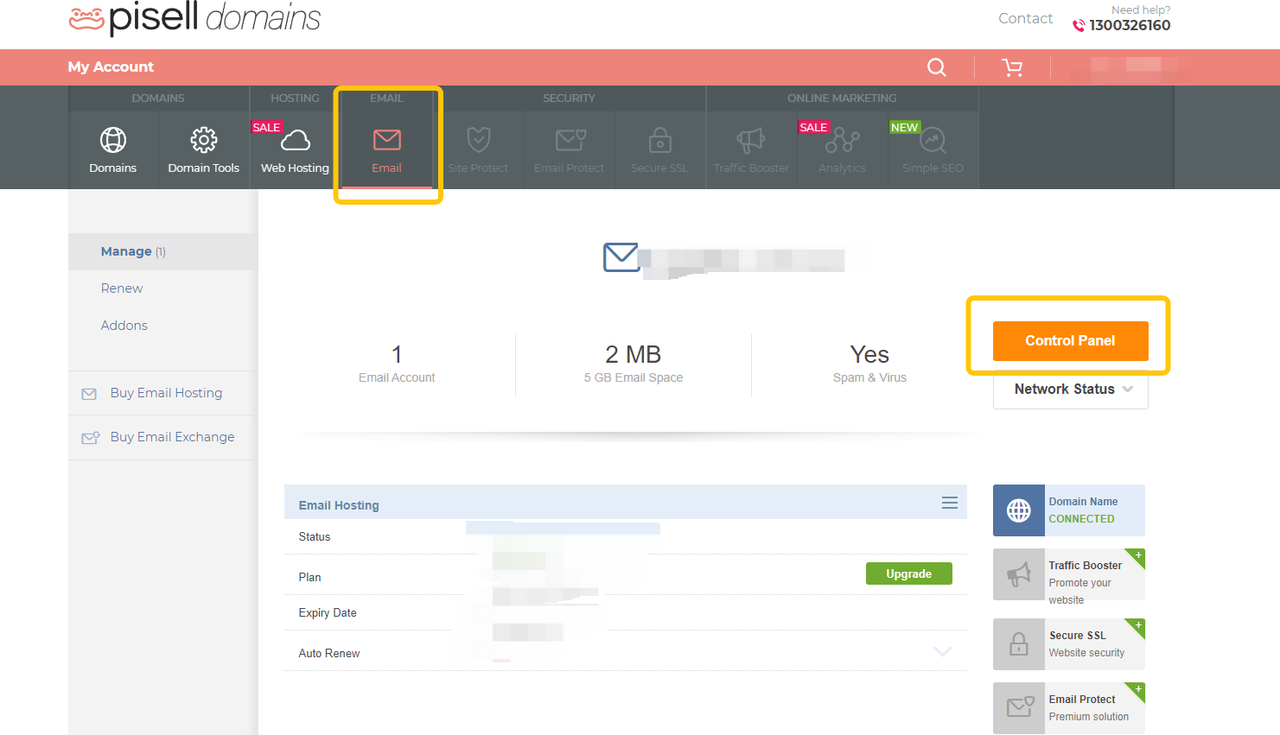Open Buy Email Exchange link
The height and width of the screenshot is (735, 1280).
172,437
